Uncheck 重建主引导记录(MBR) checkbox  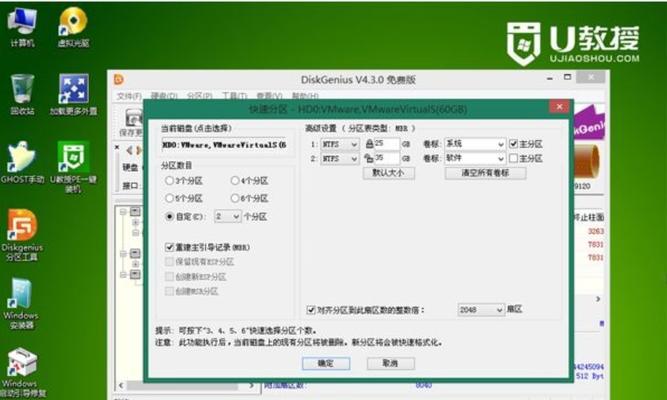tap(169, 247)
